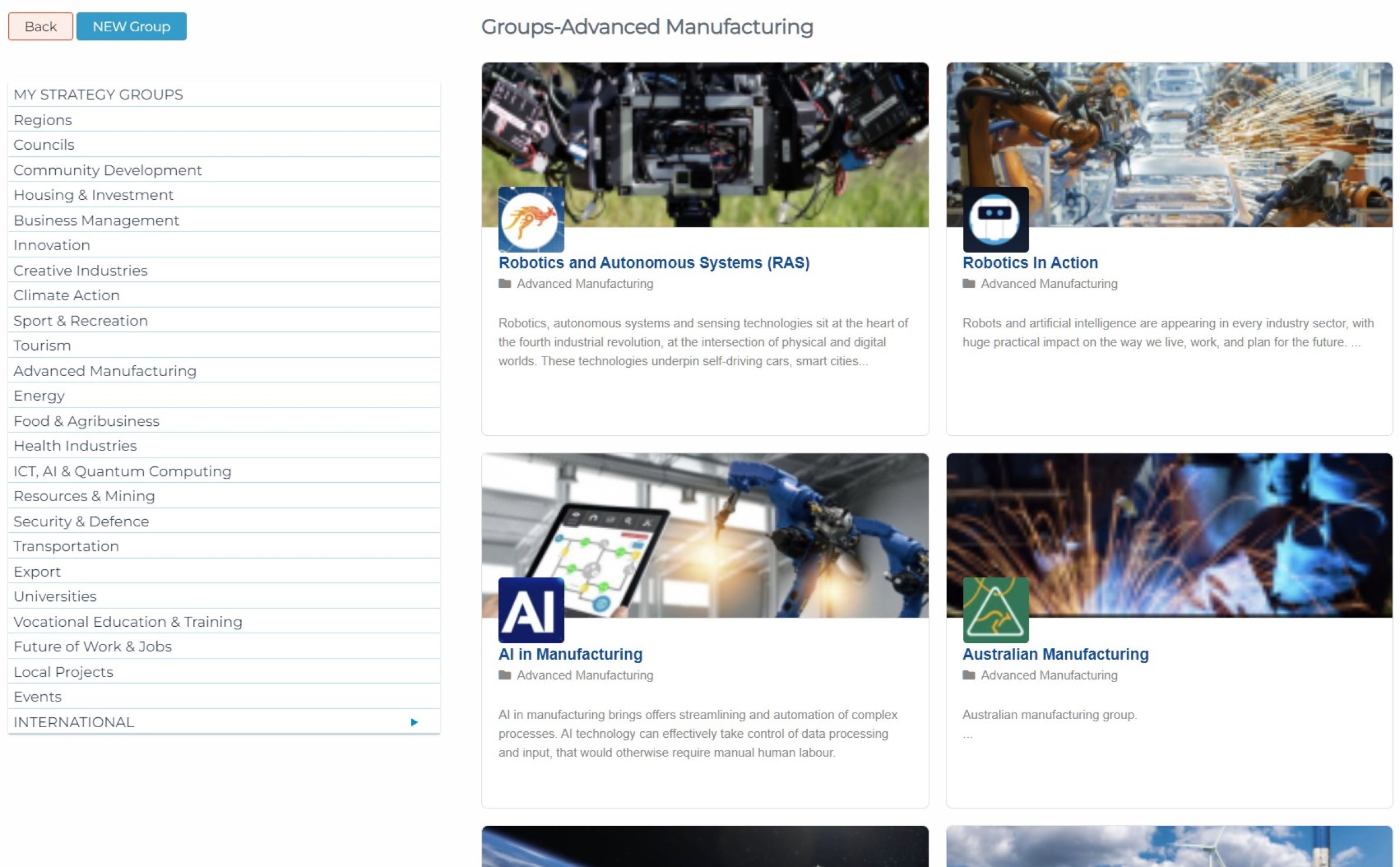The height and width of the screenshot is (867, 1400).
Task: Open Housing & Investment category
Action: point(224,195)
